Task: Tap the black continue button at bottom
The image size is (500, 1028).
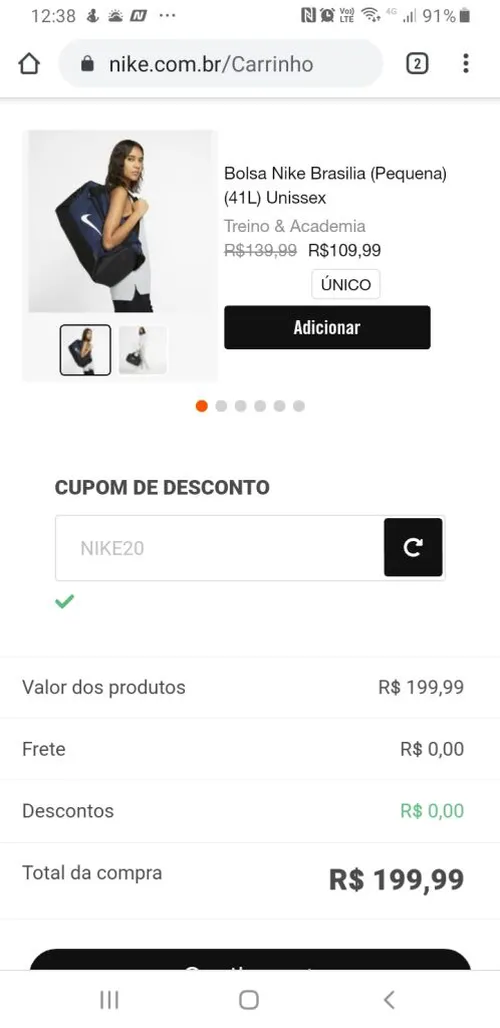Action: point(250,960)
